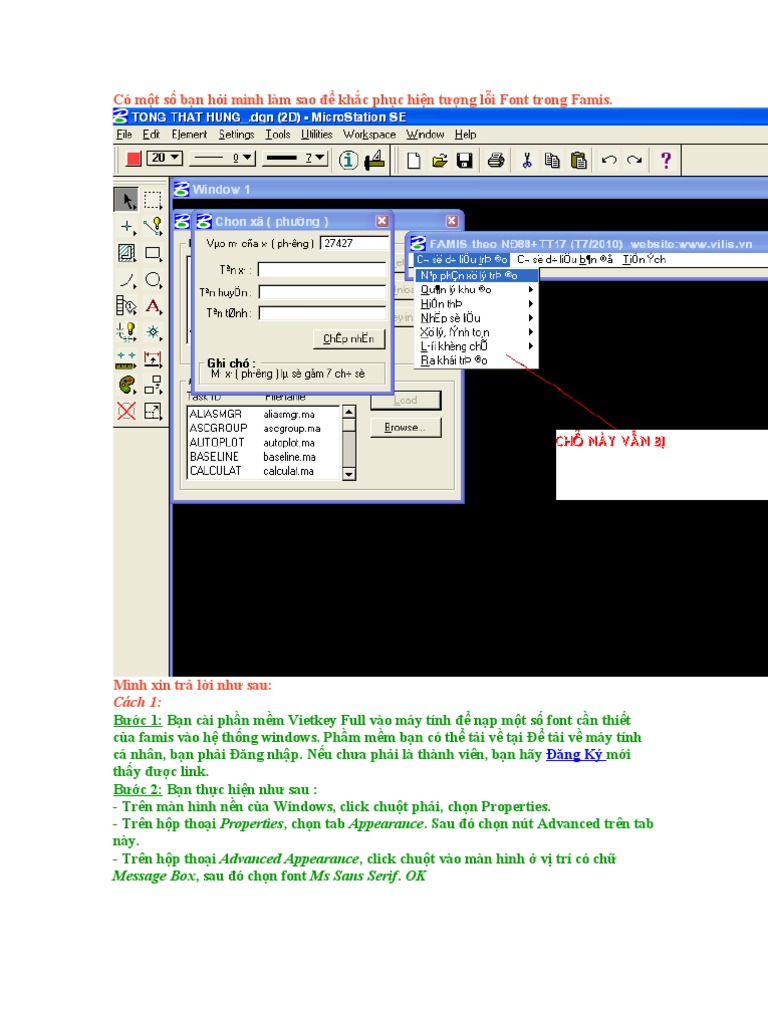Screen dimensions: 768x1024
Task: Select the AUTOPLOT row in task list
Action: (x=264, y=442)
